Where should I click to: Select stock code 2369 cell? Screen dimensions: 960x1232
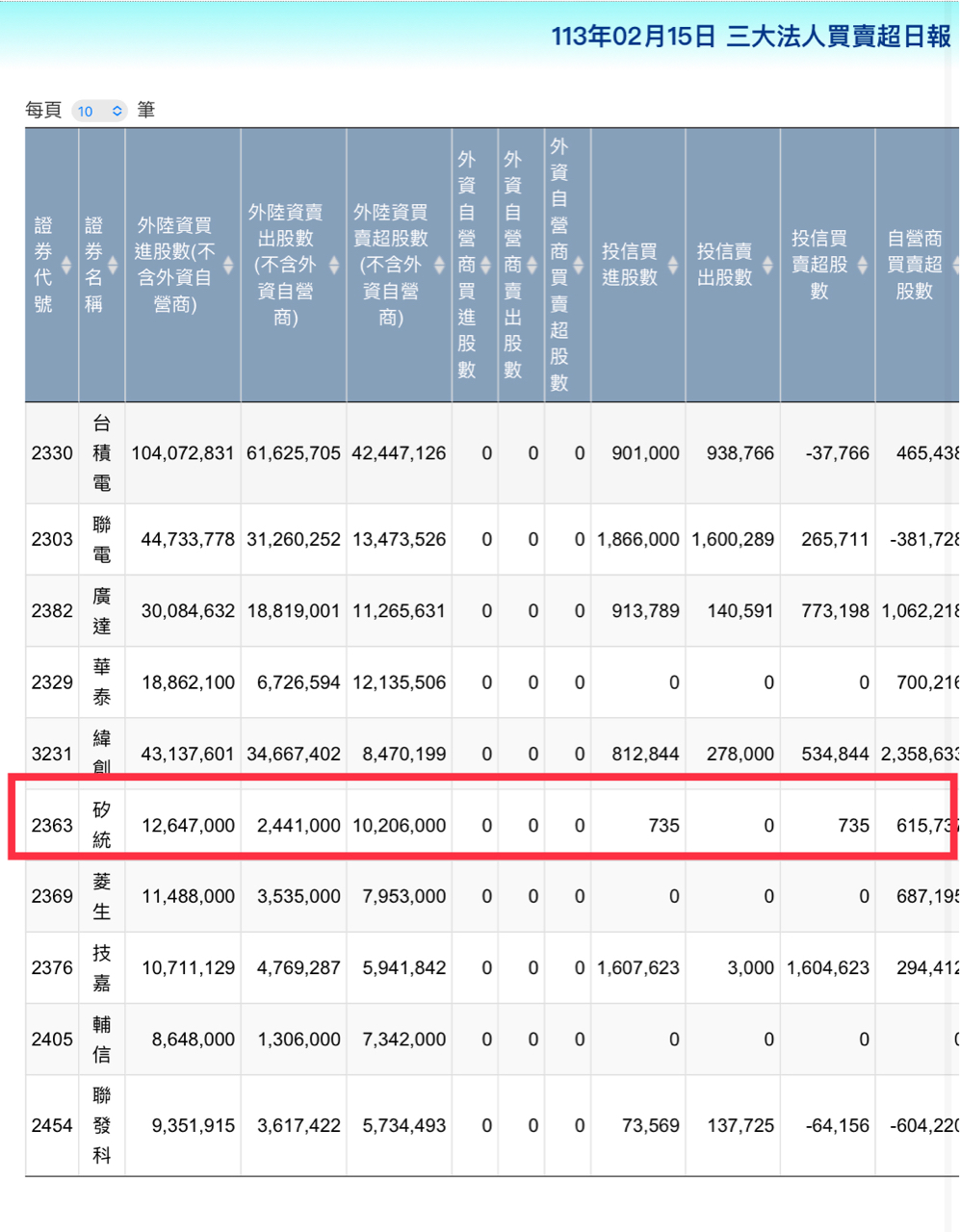coord(52,896)
